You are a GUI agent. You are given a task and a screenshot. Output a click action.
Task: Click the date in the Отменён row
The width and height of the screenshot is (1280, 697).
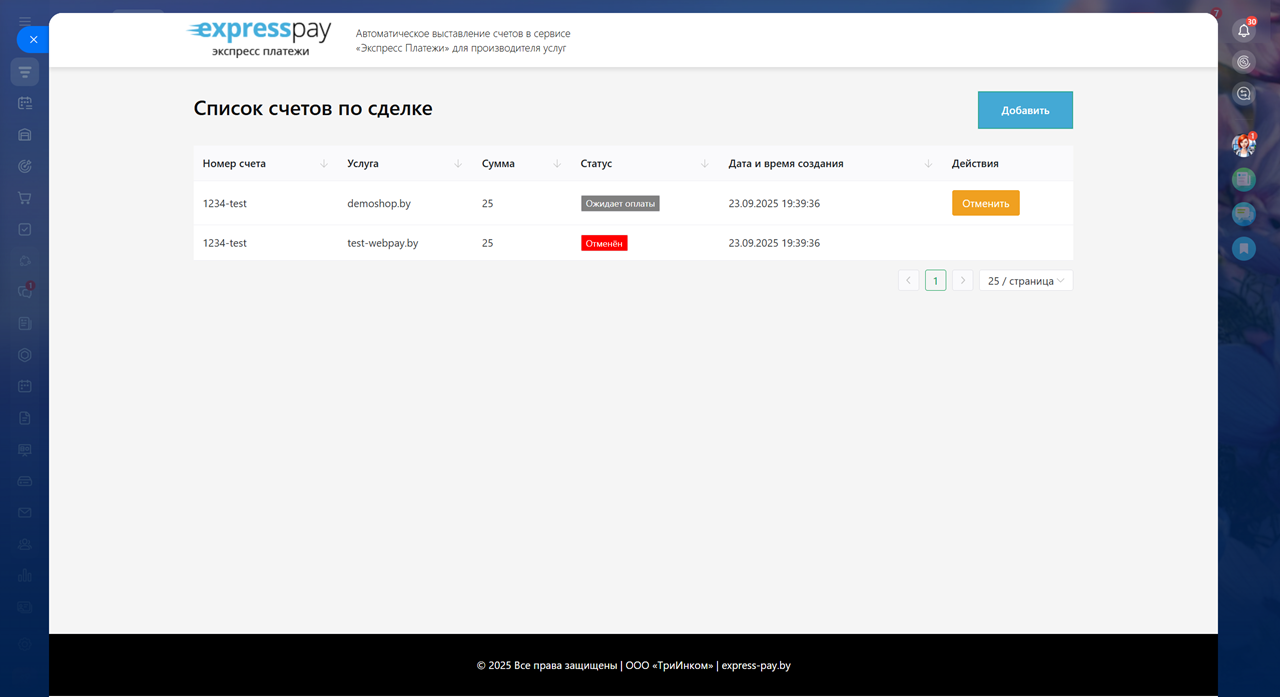pyautogui.click(x=774, y=243)
